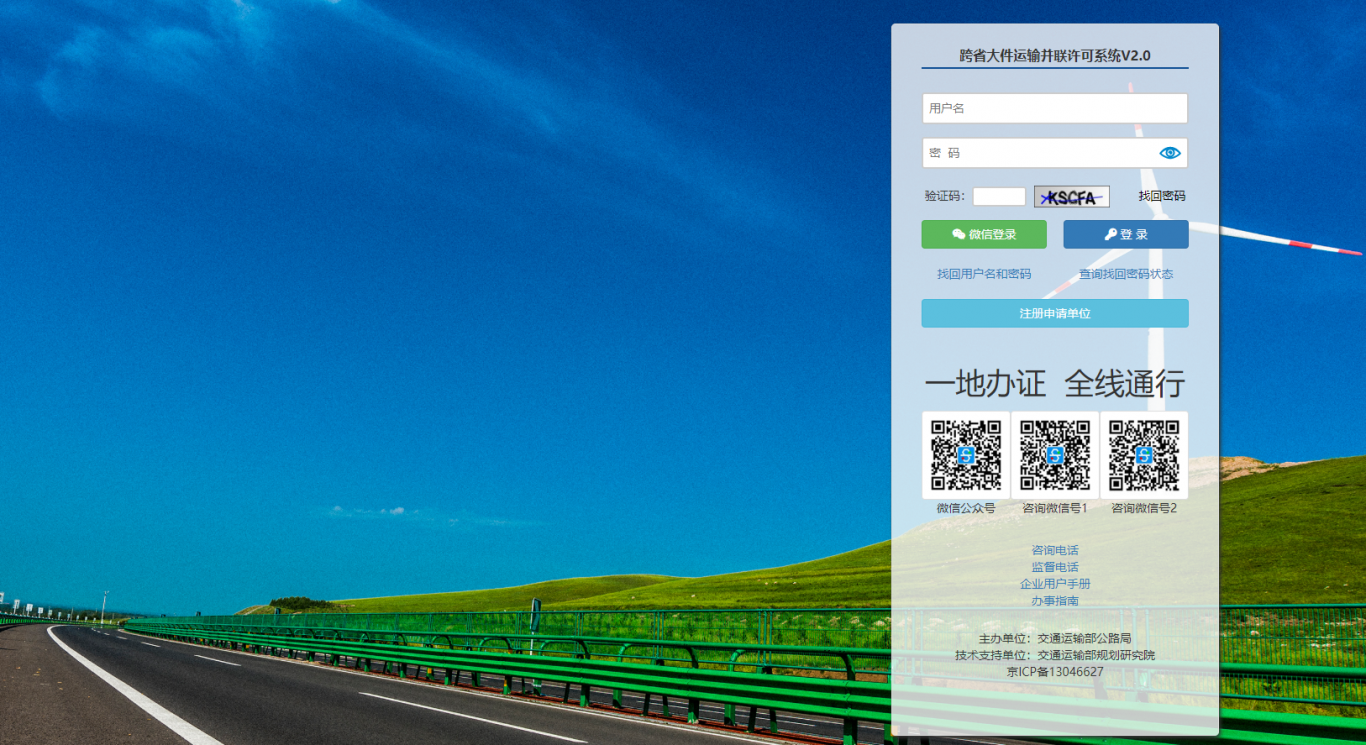Open the 企业用户手册 link
Image resolution: width=1366 pixels, height=745 pixels.
tap(1055, 584)
